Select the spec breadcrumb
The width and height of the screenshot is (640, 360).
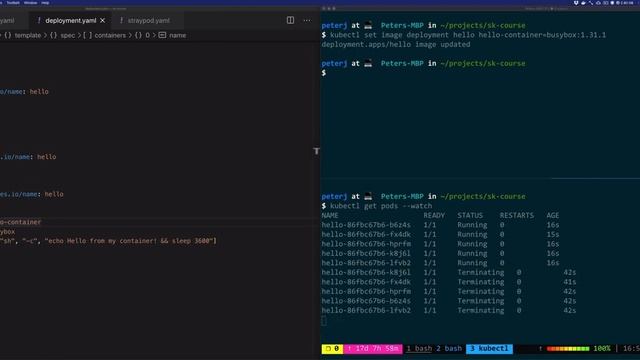coord(68,36)
